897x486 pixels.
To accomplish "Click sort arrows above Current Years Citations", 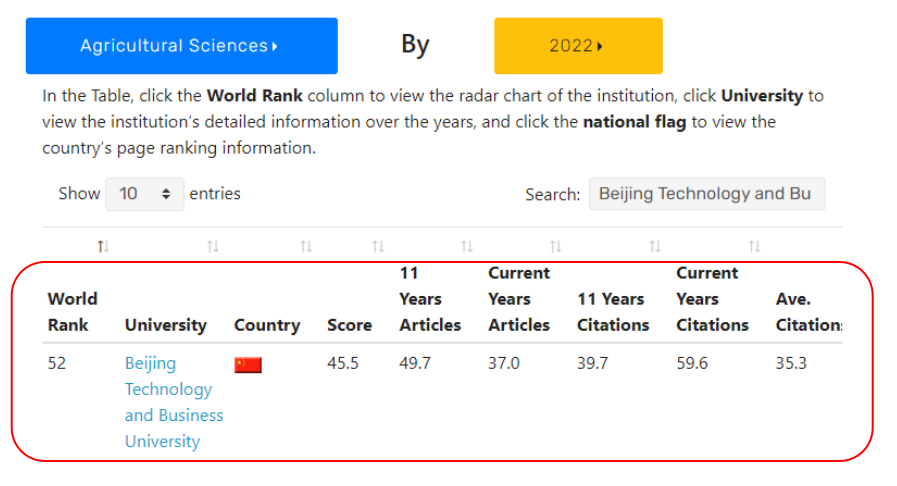I will click(754, 246).
